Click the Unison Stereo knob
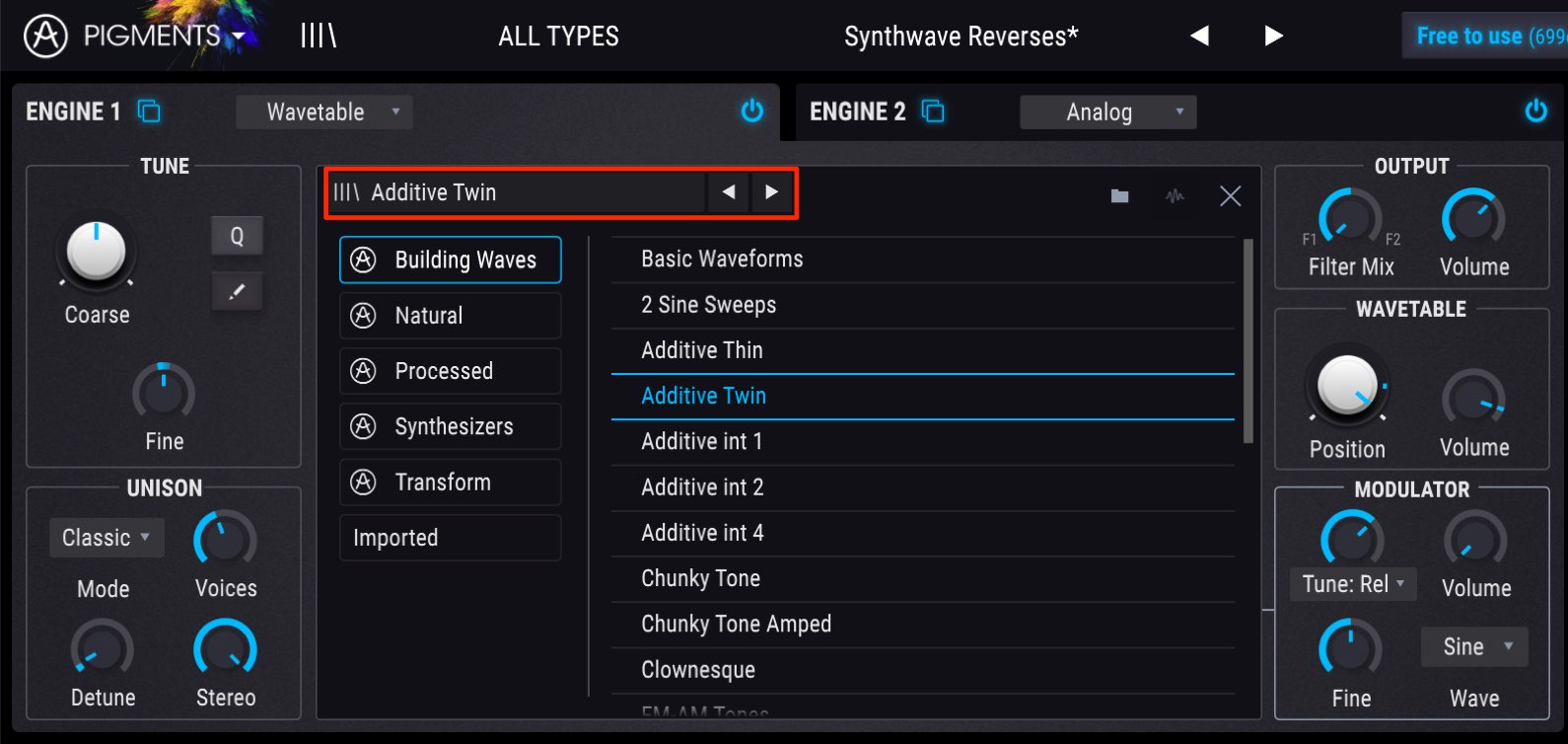Viewport: 1568px width, 744px height. [225, 650]
